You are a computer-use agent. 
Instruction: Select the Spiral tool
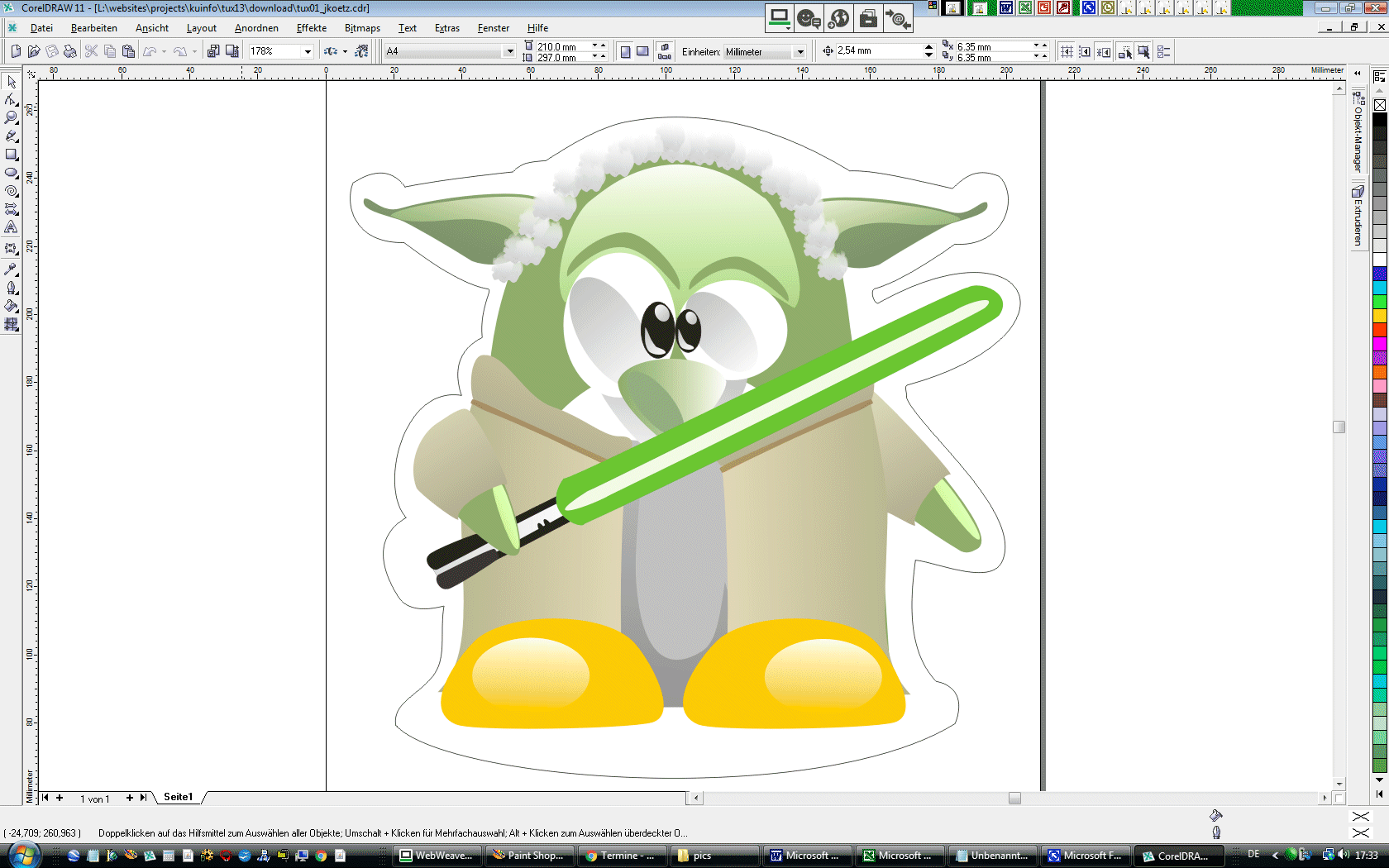pos(12,191)
